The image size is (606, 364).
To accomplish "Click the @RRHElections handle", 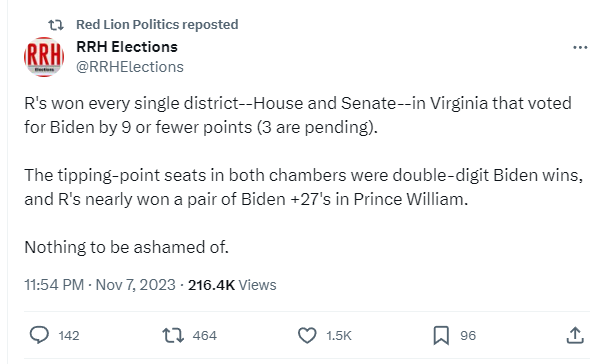I will click(130, 67).
